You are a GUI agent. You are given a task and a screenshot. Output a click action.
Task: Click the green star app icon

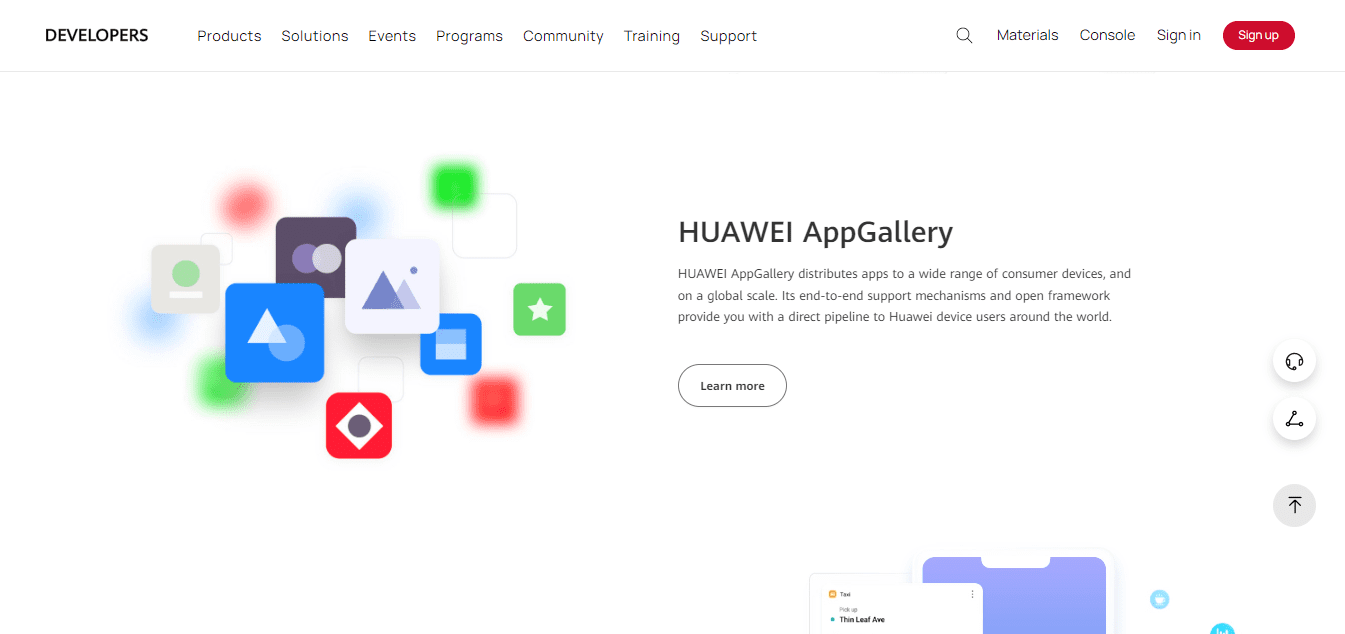click(x=540, y=309)
